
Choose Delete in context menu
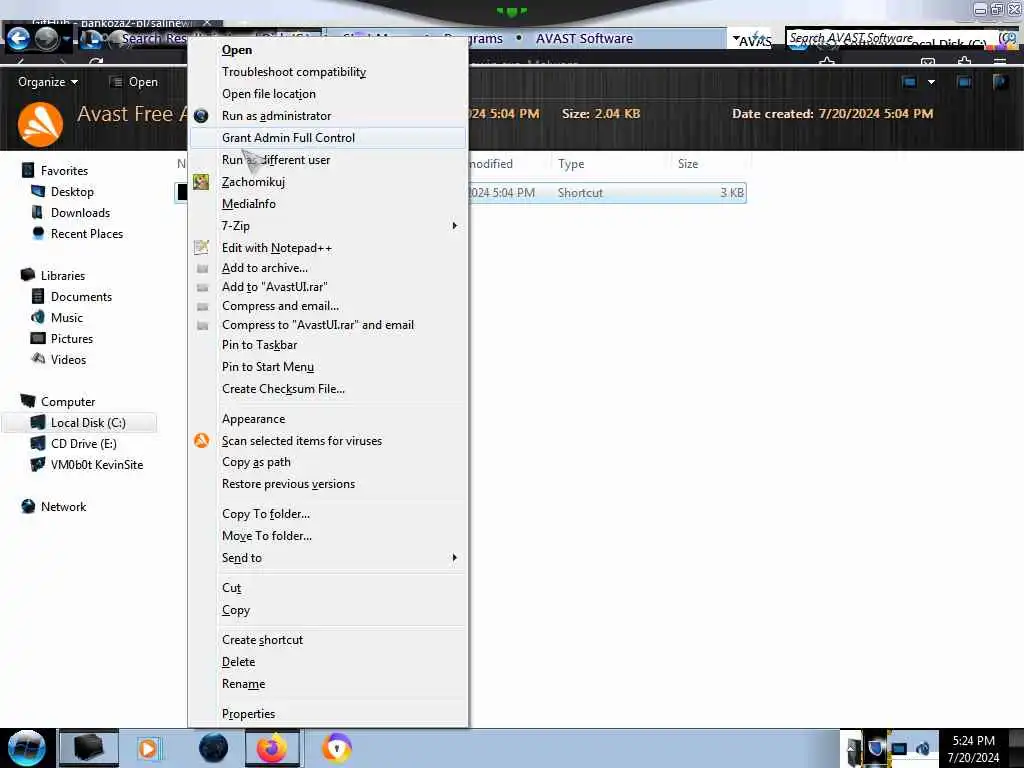[238, 662]
